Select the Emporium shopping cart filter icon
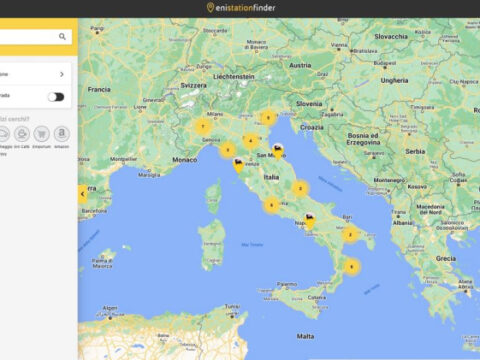The height and width of the screenshot is (360, 480). (42, 134)
